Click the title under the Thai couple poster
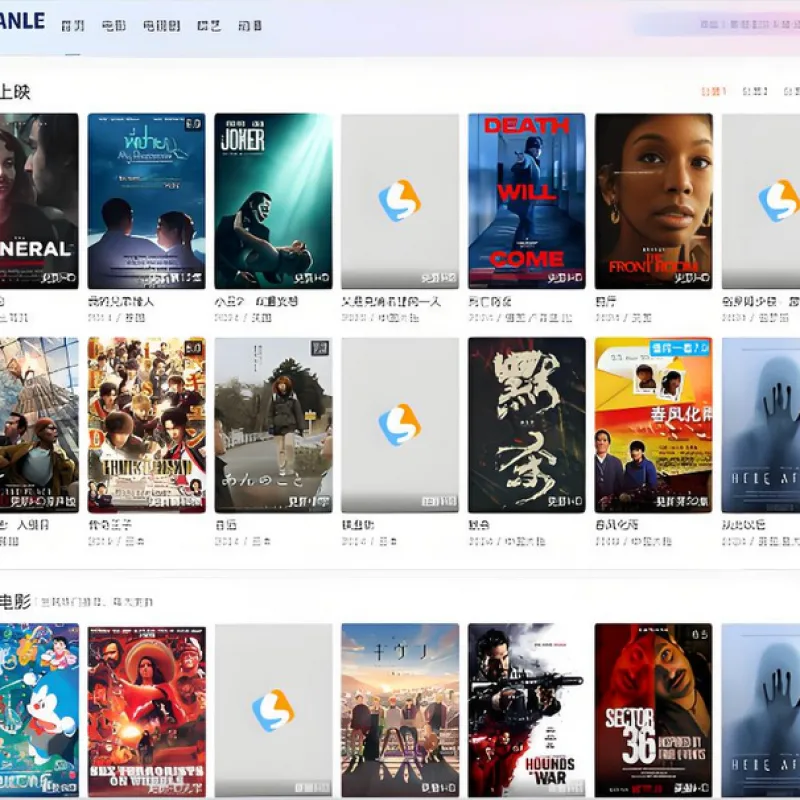This screenshot has height=800, width=800. pyautogui.click(x=120, y=302)
